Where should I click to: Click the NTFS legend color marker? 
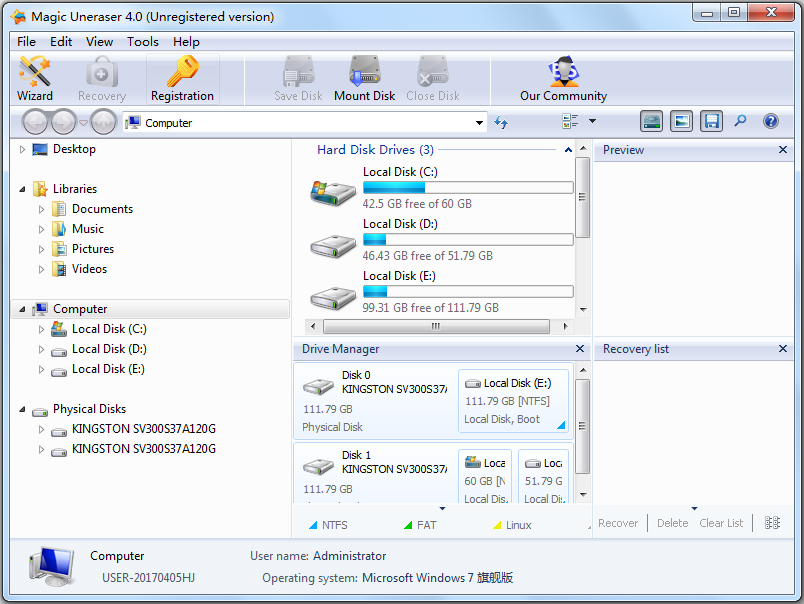pos(313,525)
